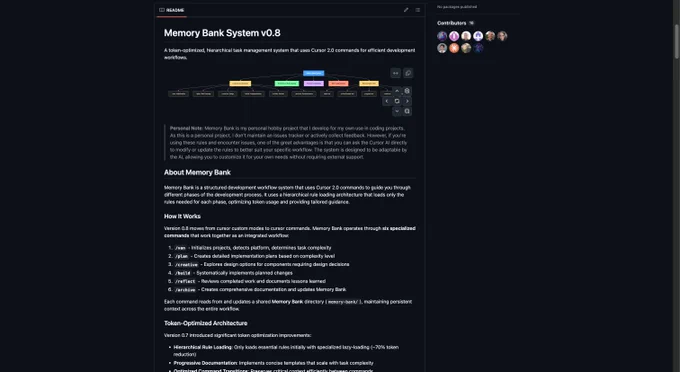
Task: Pan the diagram up with the up arrow
Action: (397, 91)
